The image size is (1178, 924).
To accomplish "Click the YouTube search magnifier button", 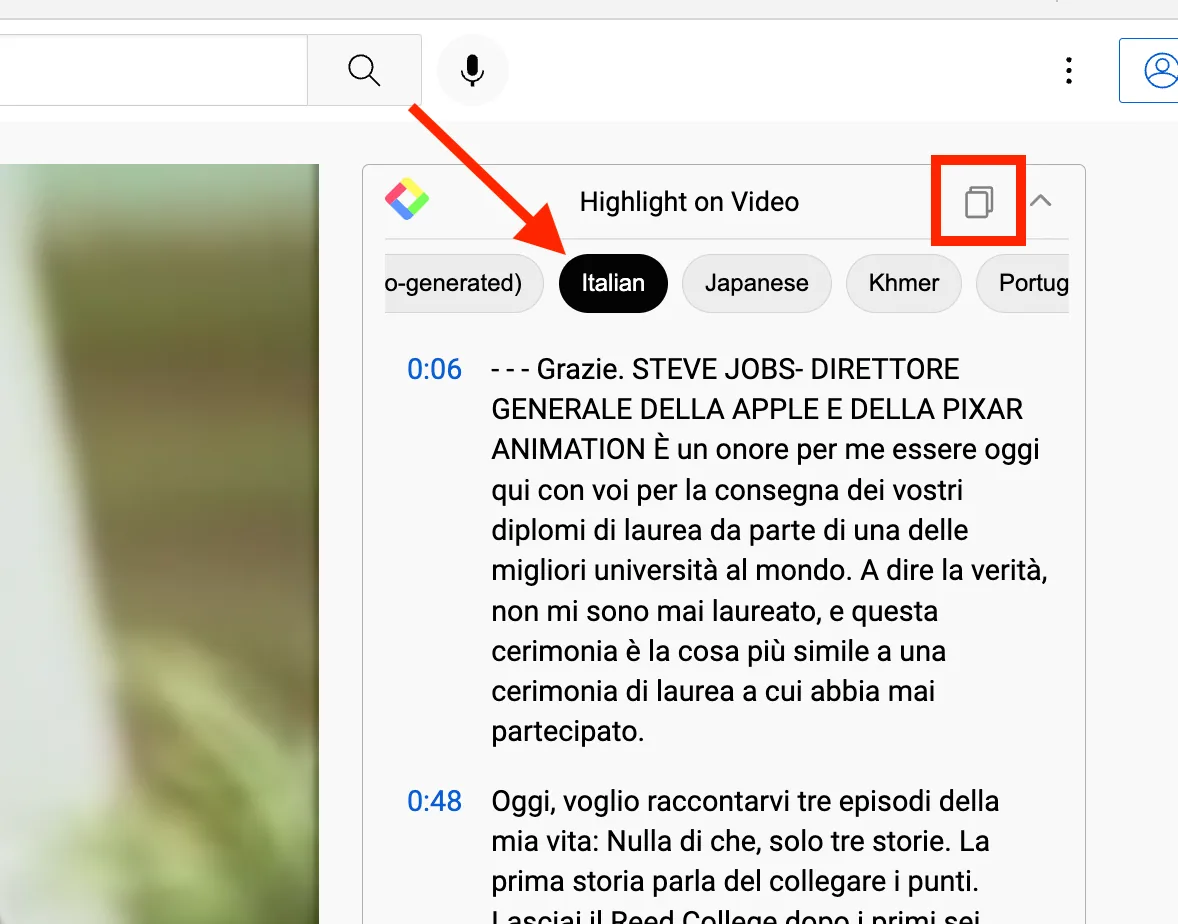I will (364, 71).
